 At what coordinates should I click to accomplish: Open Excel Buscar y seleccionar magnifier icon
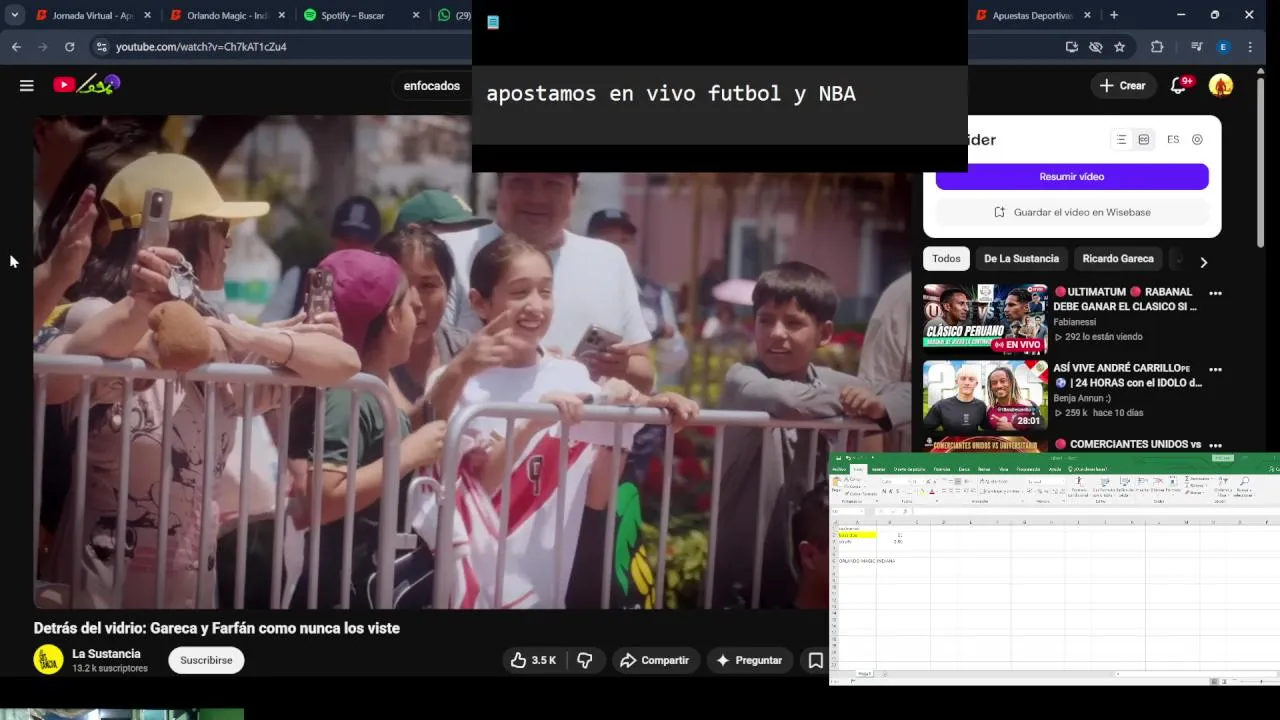(1243, 480)
